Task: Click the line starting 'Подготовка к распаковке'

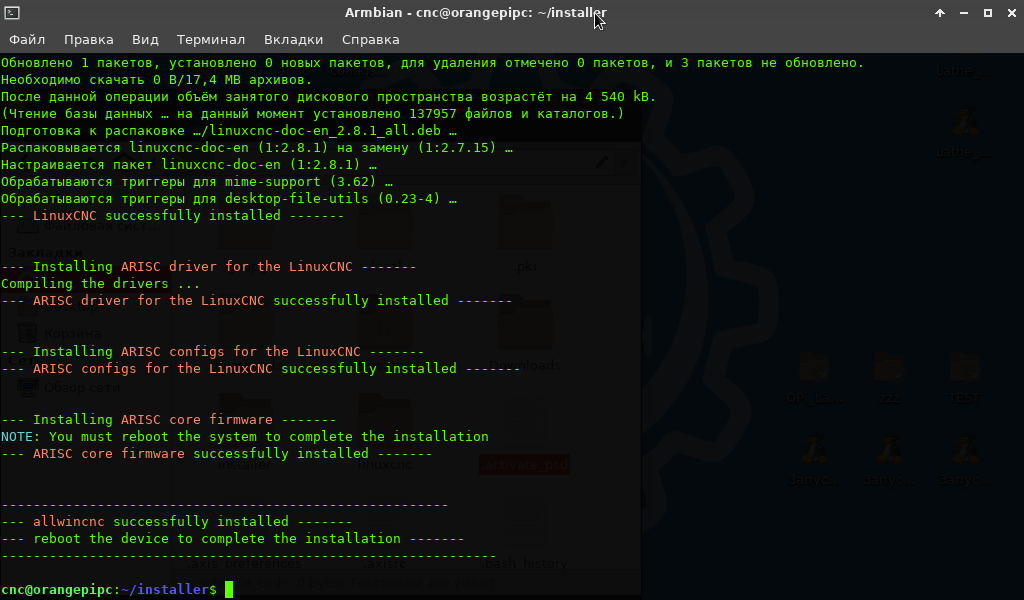Action: click(x=229, y=131)
